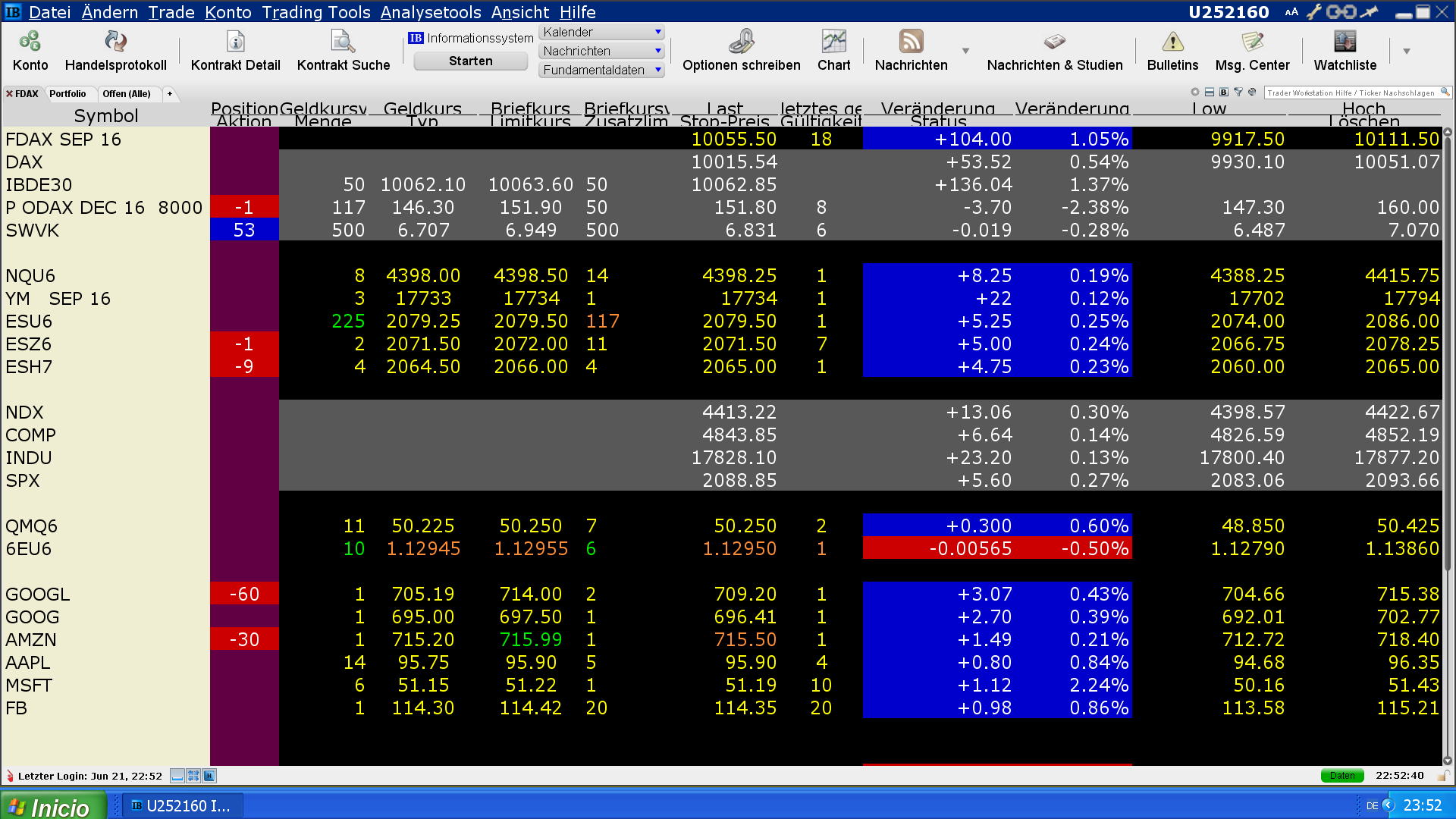This screenshot has height=819, width=1456.
Task: Open the Trading Tools menu
Action: coord(315,12)
